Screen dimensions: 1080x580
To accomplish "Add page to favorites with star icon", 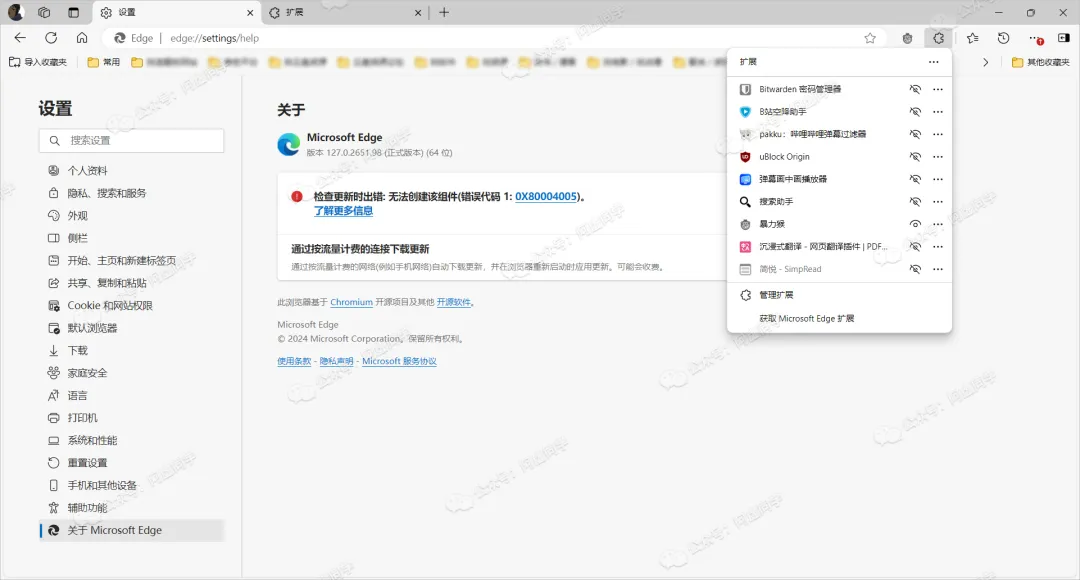I will (x=870, y=38).
